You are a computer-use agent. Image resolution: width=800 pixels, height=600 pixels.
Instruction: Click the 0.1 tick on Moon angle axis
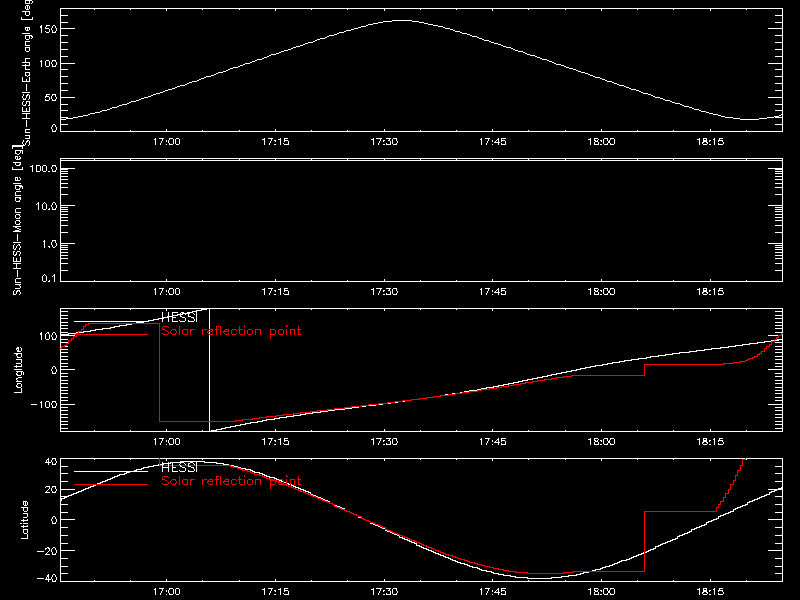click(49, 278)
